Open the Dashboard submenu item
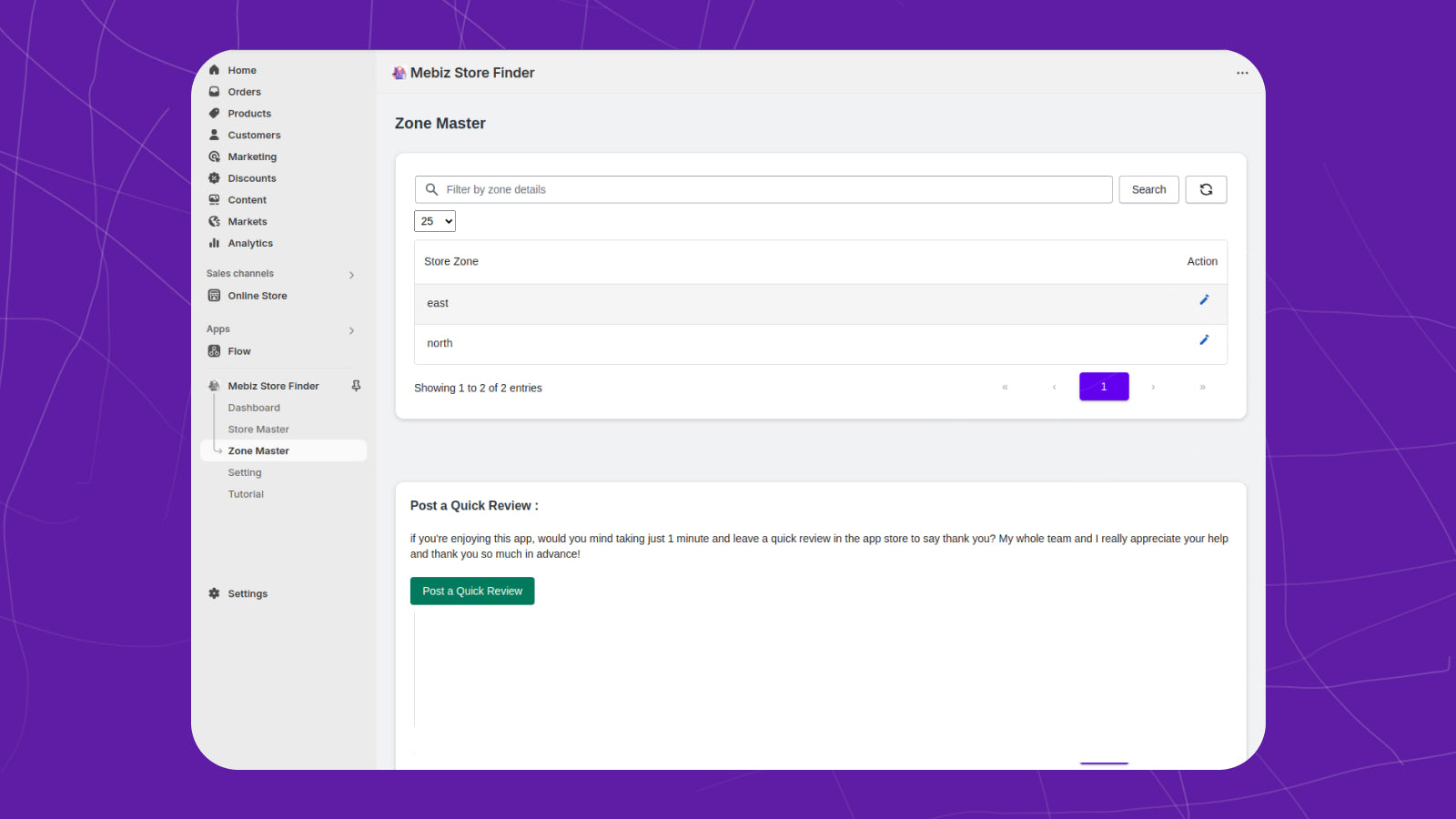Viewport: 1456px width, 819px height. click(254, 408)
